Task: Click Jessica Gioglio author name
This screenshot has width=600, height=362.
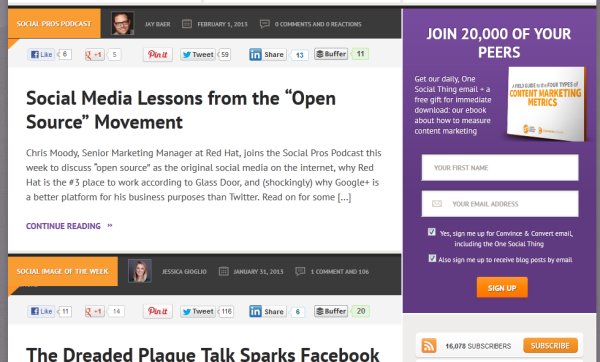Action: (184, 272)
